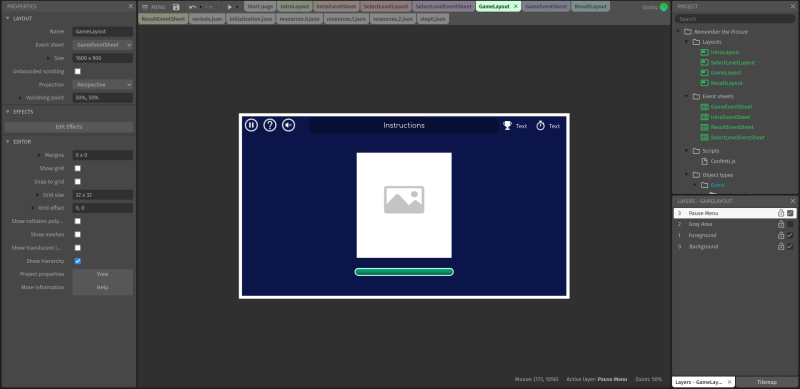Disable the Show hierarchy checkbox

(78, 261)
